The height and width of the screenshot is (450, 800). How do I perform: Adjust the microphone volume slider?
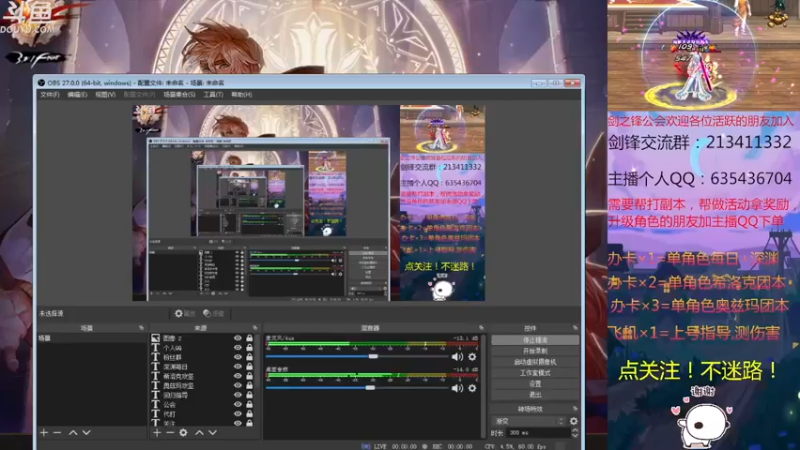357,357
